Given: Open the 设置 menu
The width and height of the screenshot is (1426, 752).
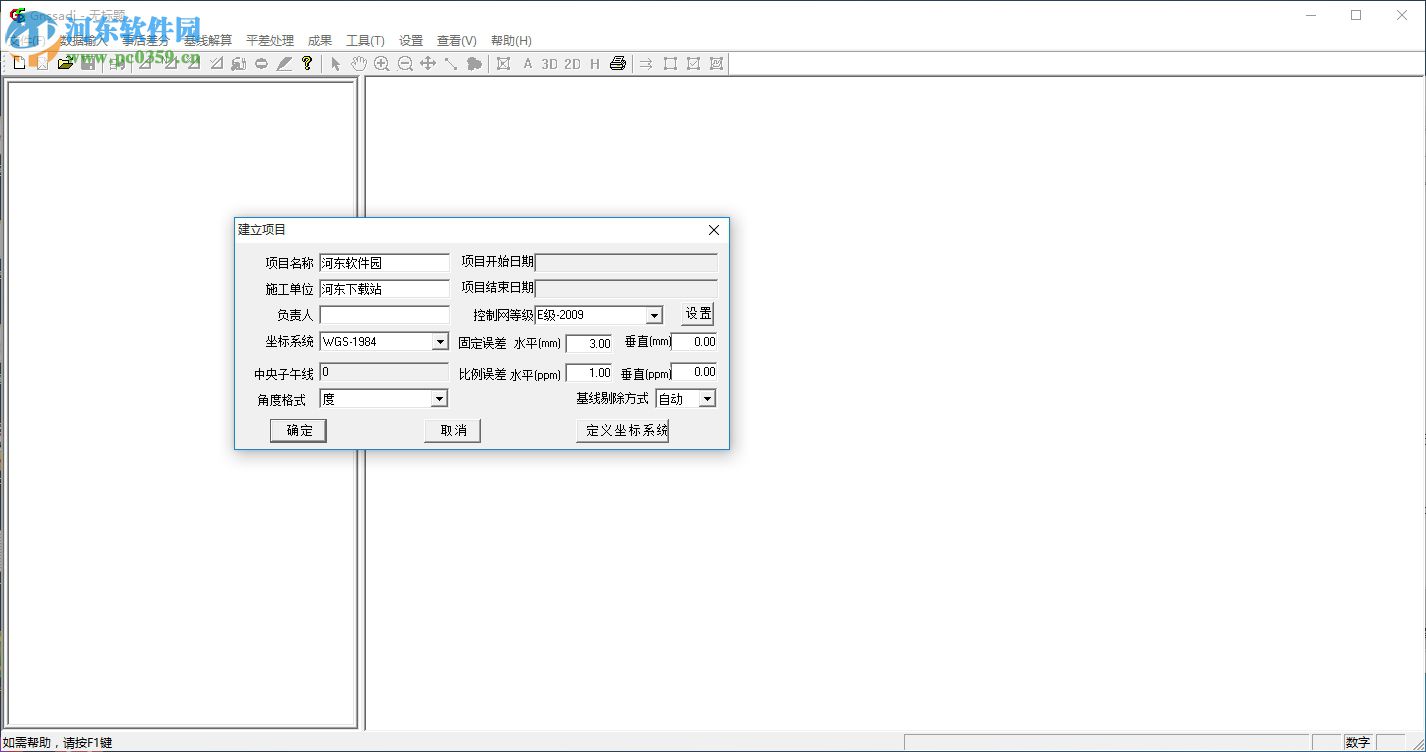Looking at the screenshot, I should tap(411, 41).
